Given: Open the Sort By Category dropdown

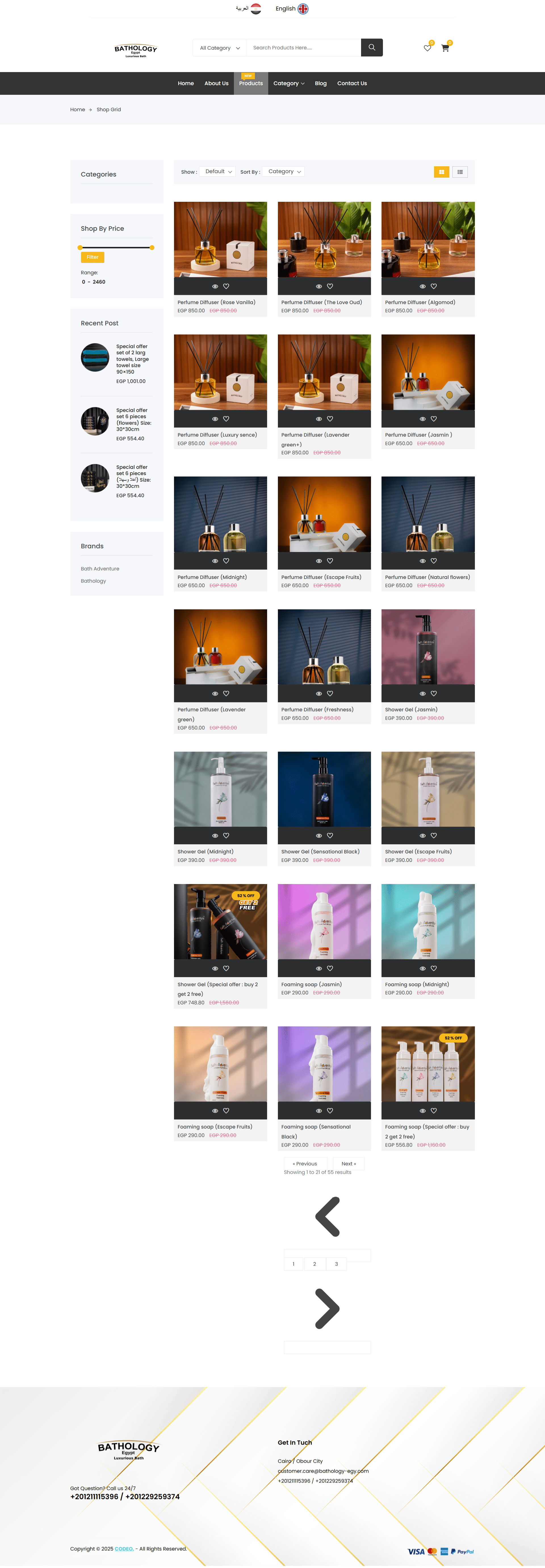Looking at the screenshot, I should (284, 172).
